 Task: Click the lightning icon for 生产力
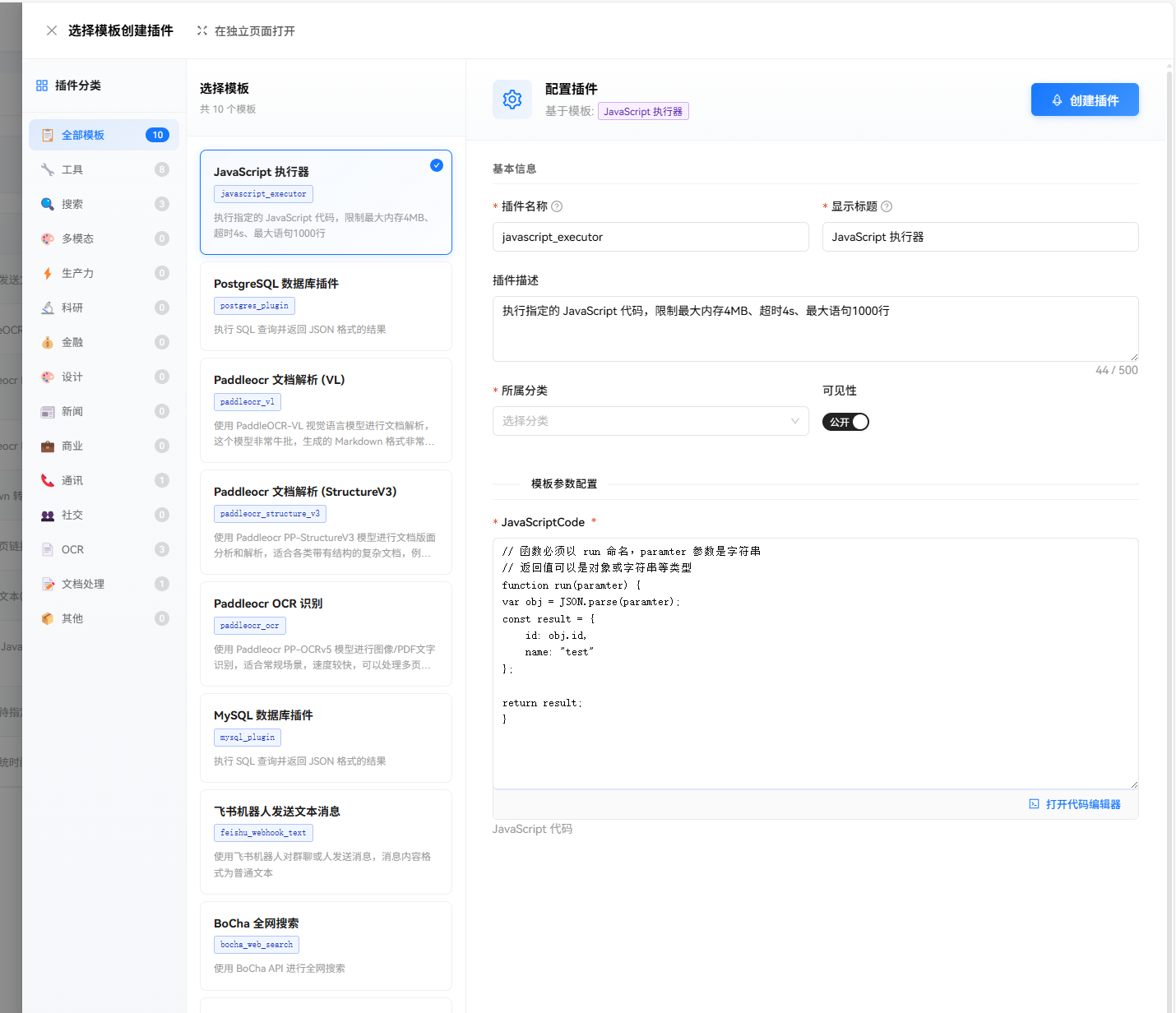point(48,273)
